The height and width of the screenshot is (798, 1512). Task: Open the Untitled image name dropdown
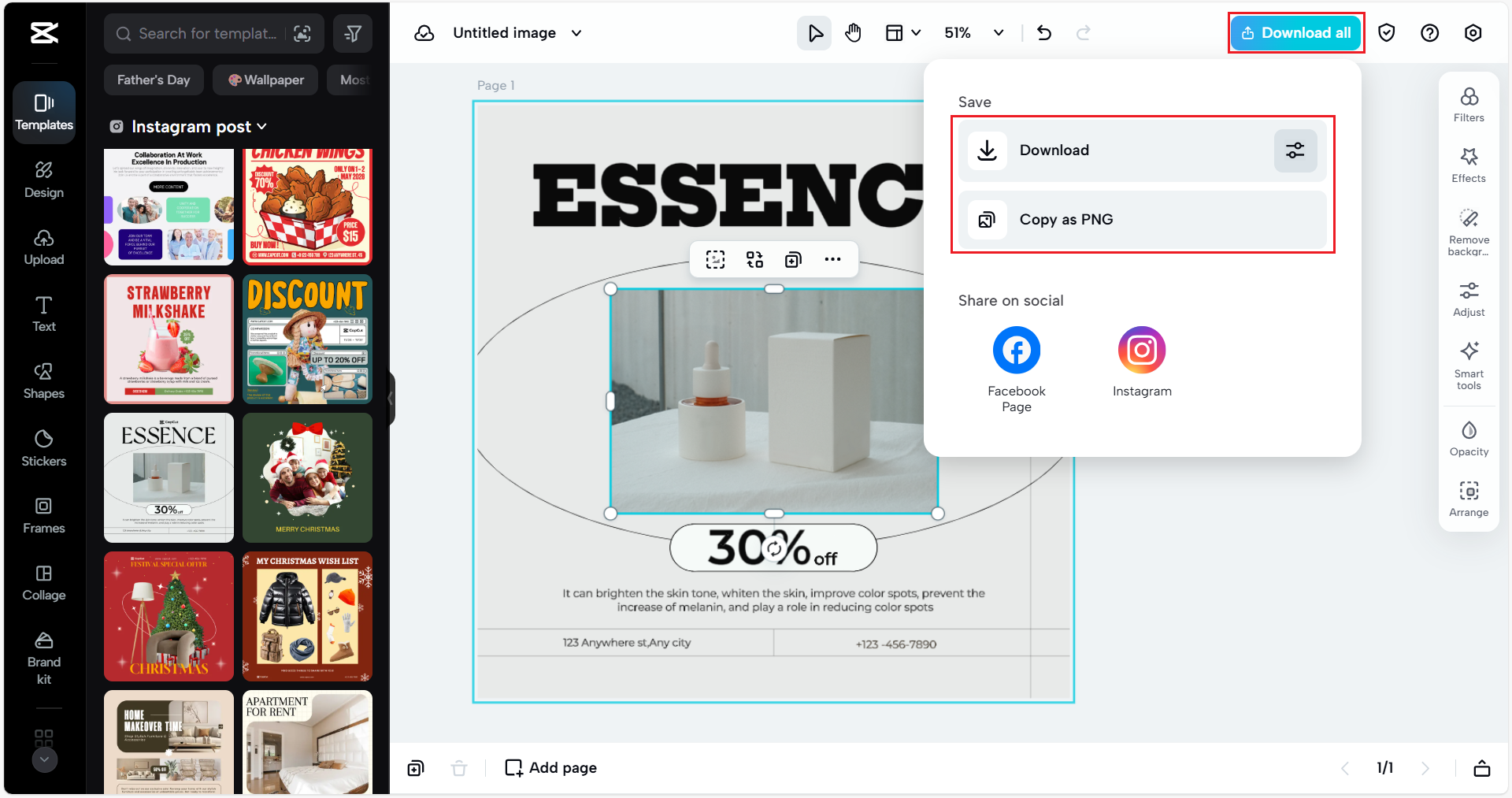coord(517,33)
